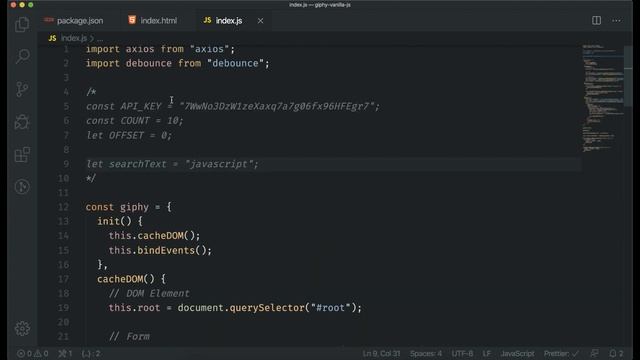640x360 pixels.
Task: Click the "import axios" line
Action: (160, 49)
